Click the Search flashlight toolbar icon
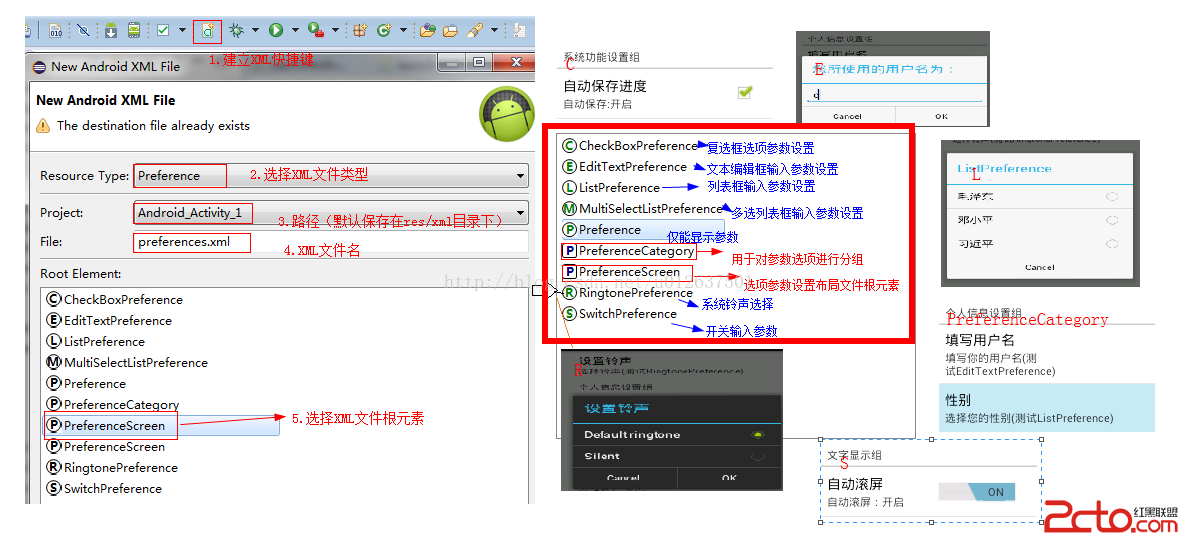The width and height of the screenshot is (1181, 543). [474, 31]
